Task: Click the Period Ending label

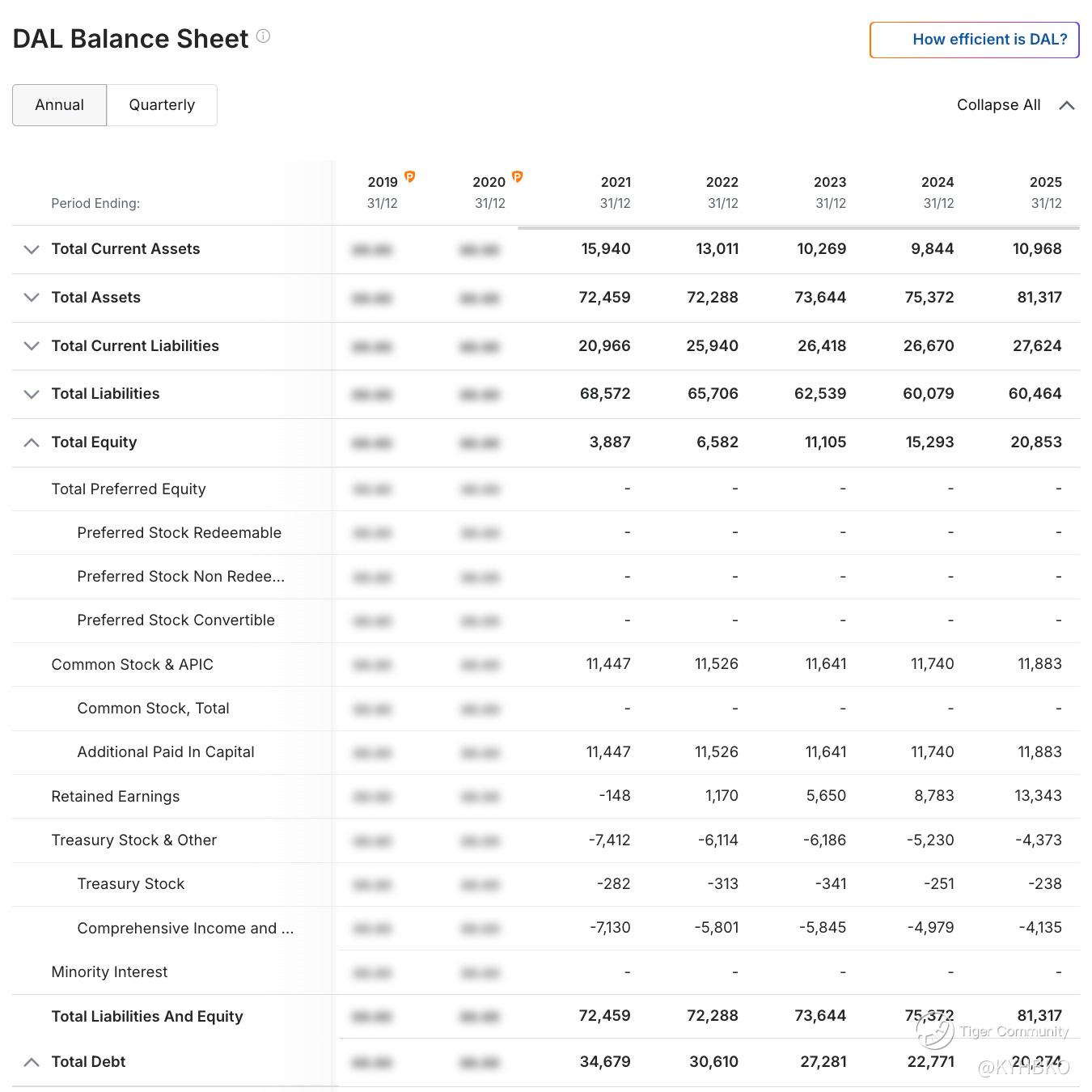Action: tap(95, 203)
